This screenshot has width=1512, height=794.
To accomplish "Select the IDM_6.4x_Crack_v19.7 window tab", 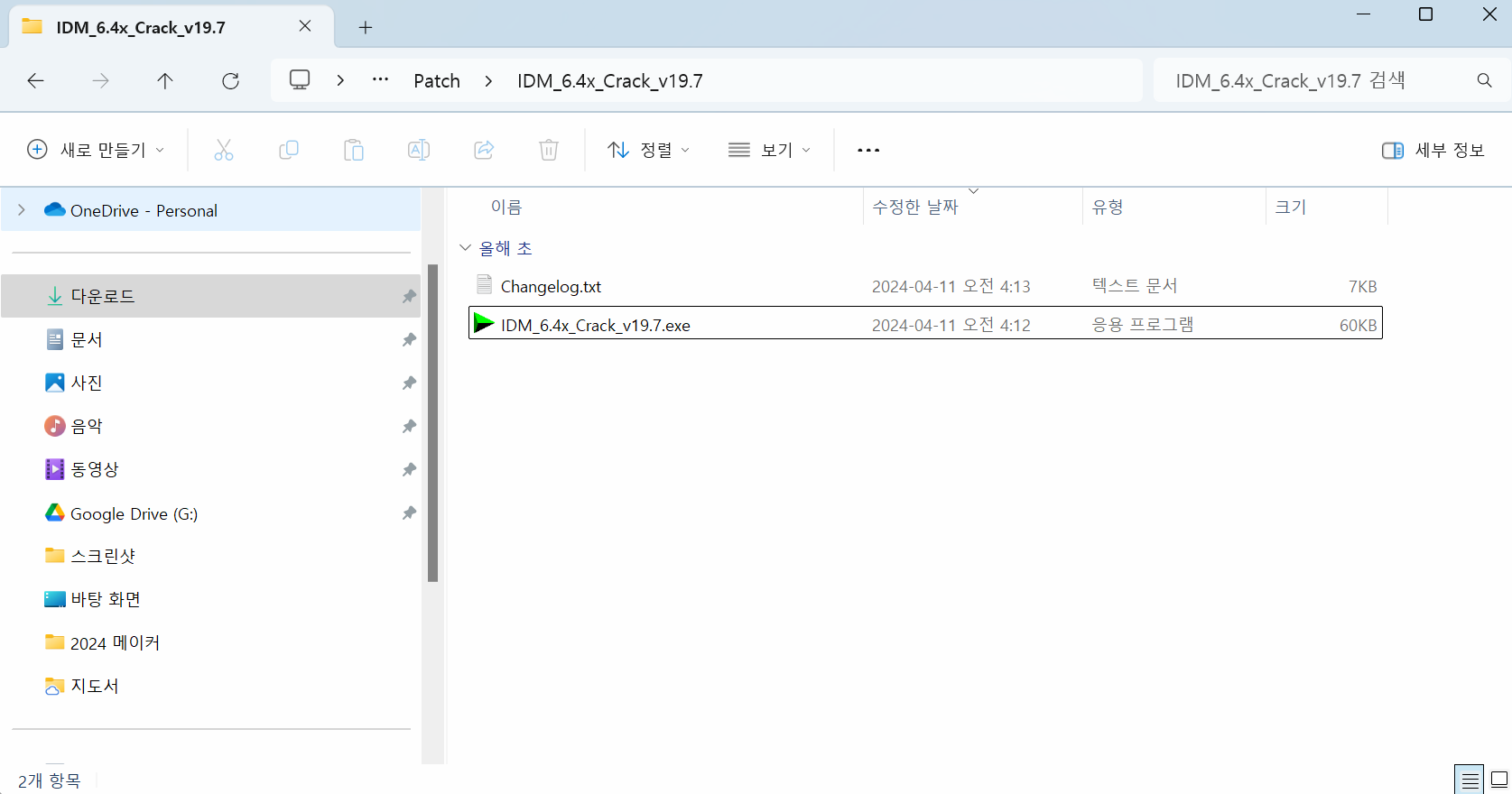I will 172,27.
